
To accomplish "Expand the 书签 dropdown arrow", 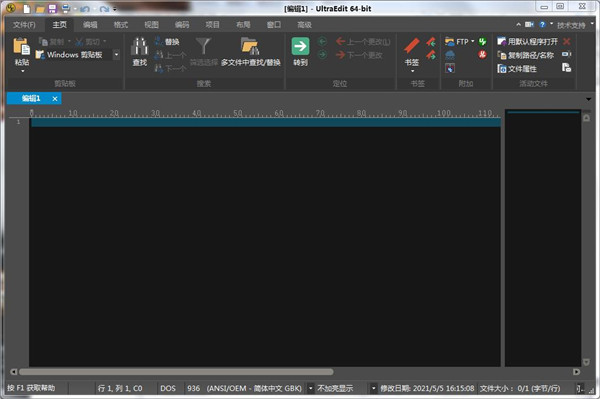I will click(412, 71).
